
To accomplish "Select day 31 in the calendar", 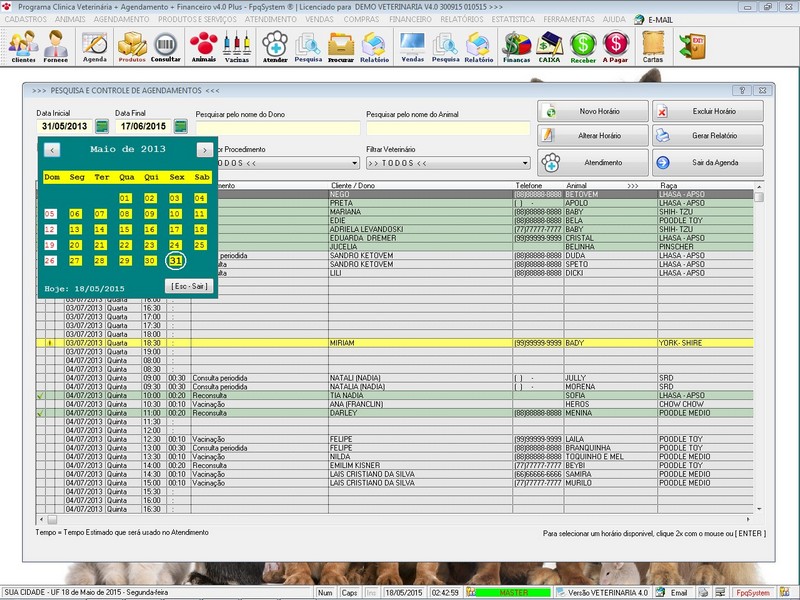I will pos(176,261).
